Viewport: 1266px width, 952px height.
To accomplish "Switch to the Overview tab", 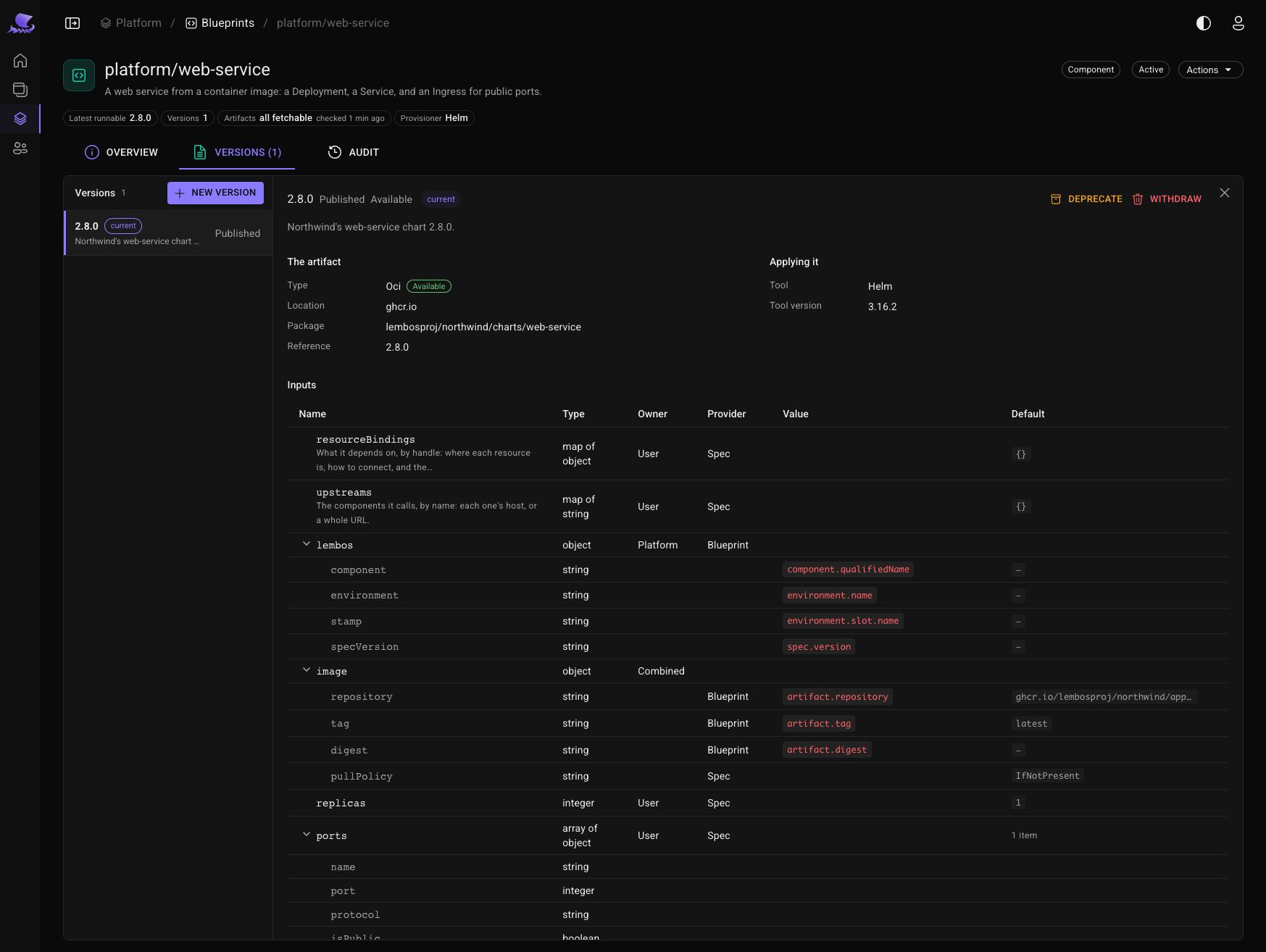I will coord(121,152).
